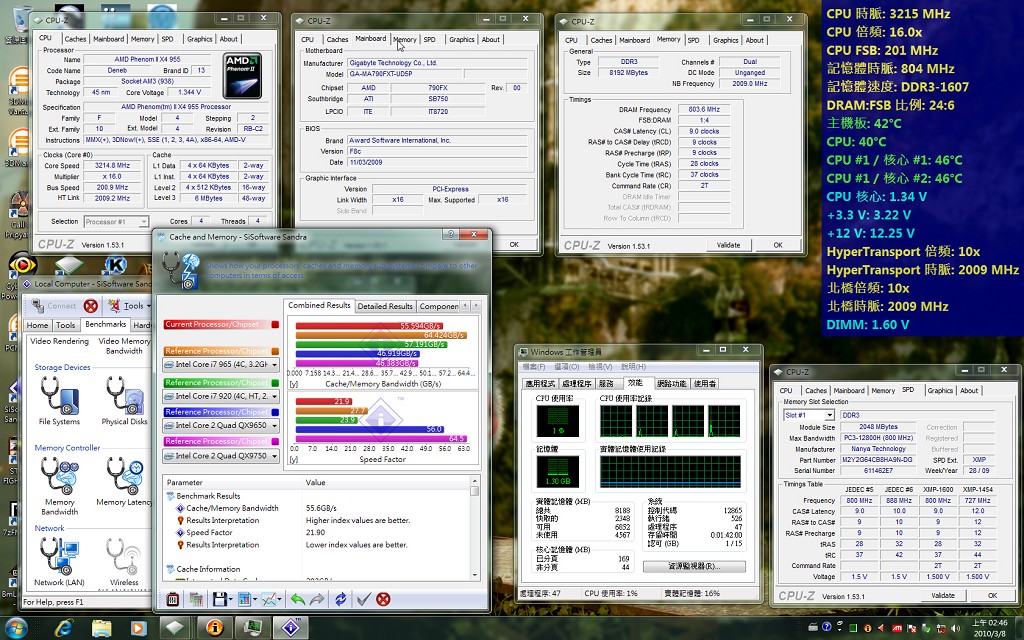Switch to Detailed Results tab in Sandra
Image resolution: width=1024 pixels, height=640 pixels.
coord(385,306)
